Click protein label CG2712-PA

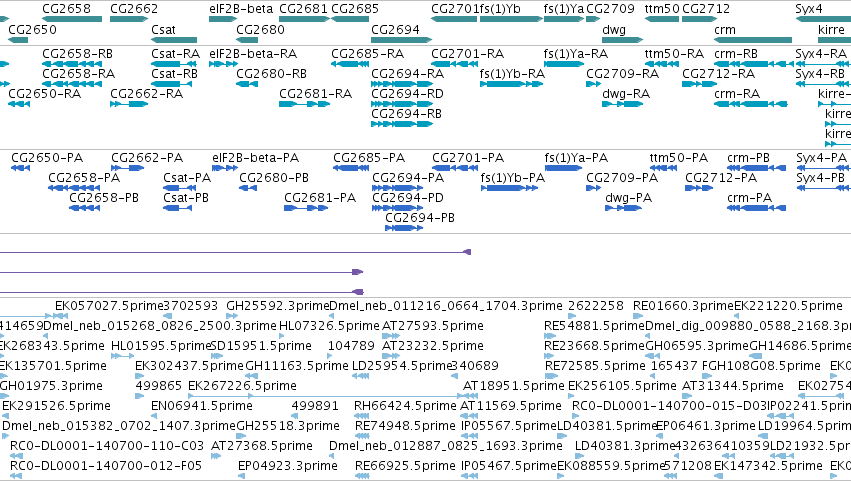(x=721, y=178)
